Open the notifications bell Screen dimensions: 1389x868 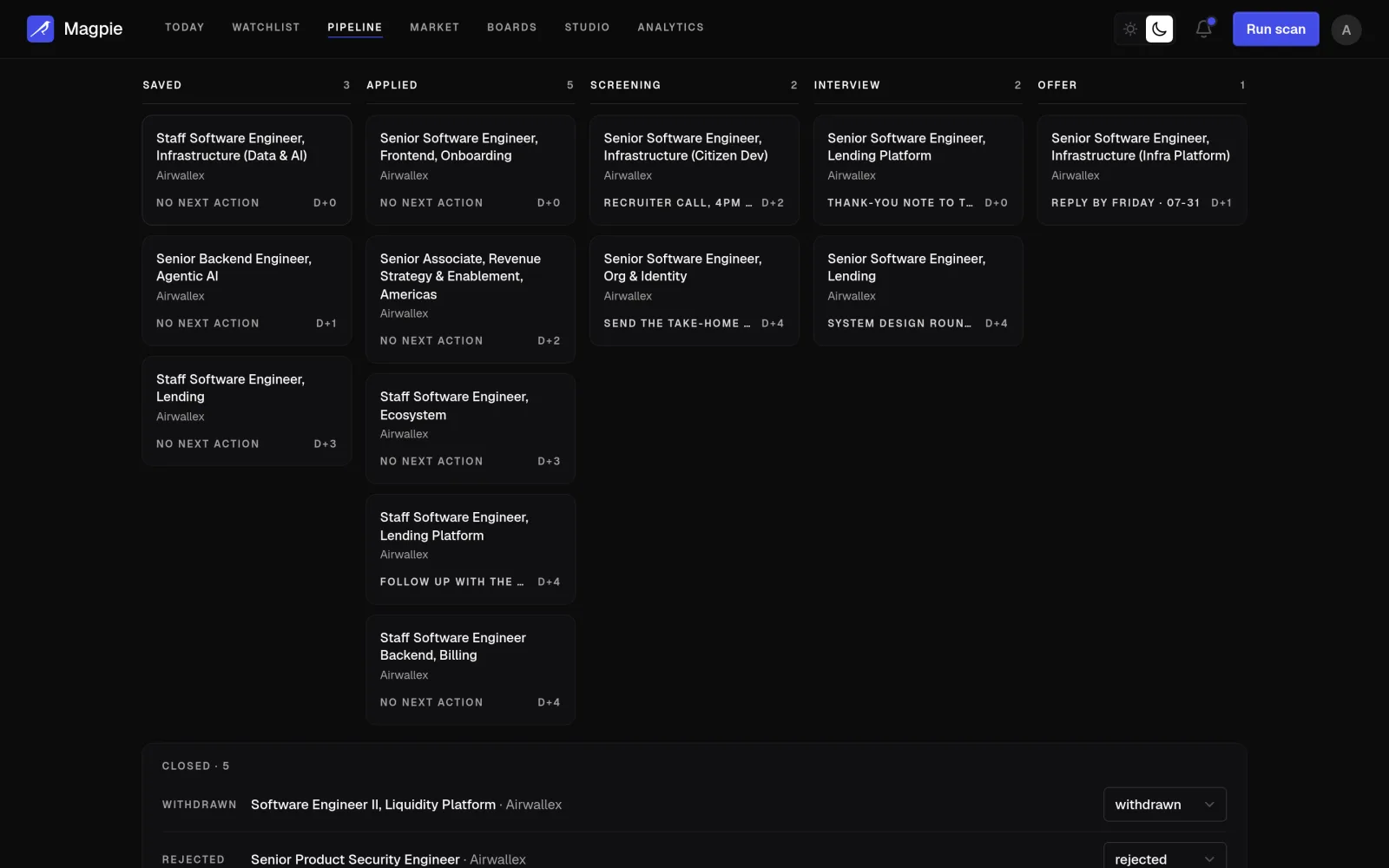[1203, 29]
